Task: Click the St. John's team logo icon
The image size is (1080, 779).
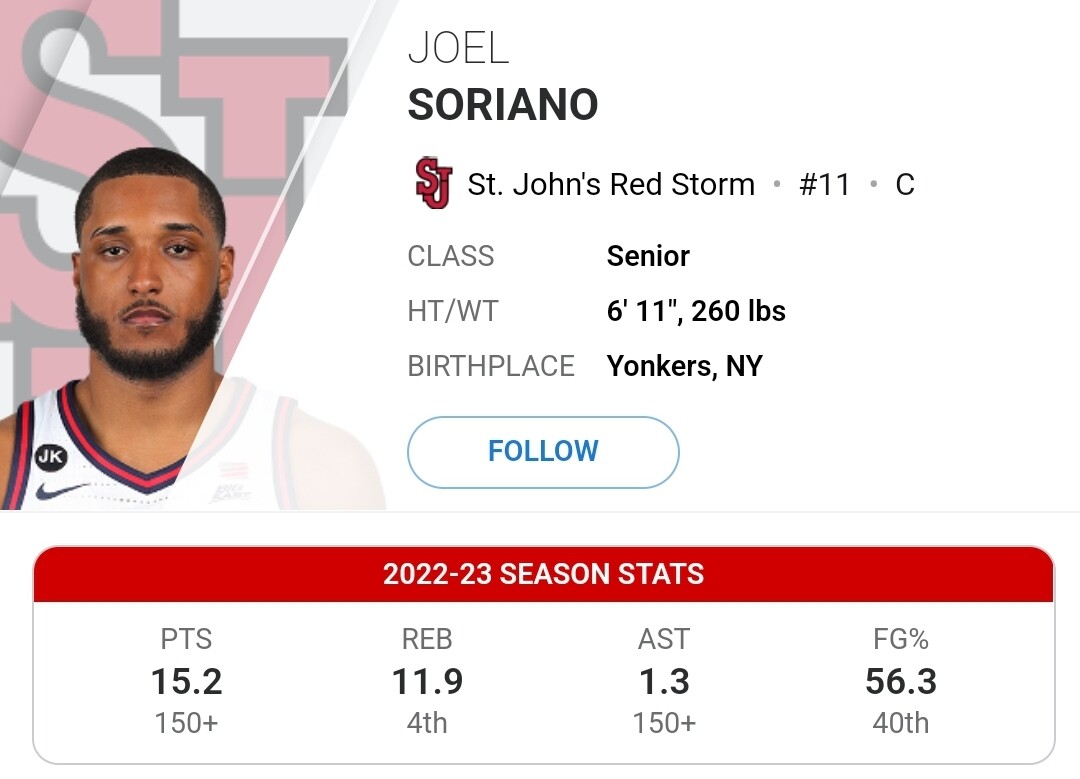Action: point(433,184)
